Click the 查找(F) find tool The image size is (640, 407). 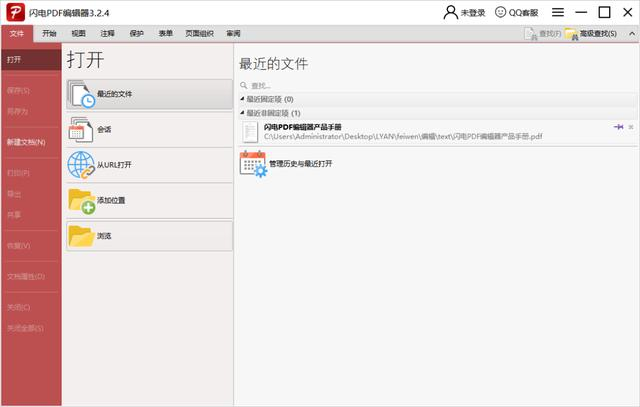pos(543,34)
